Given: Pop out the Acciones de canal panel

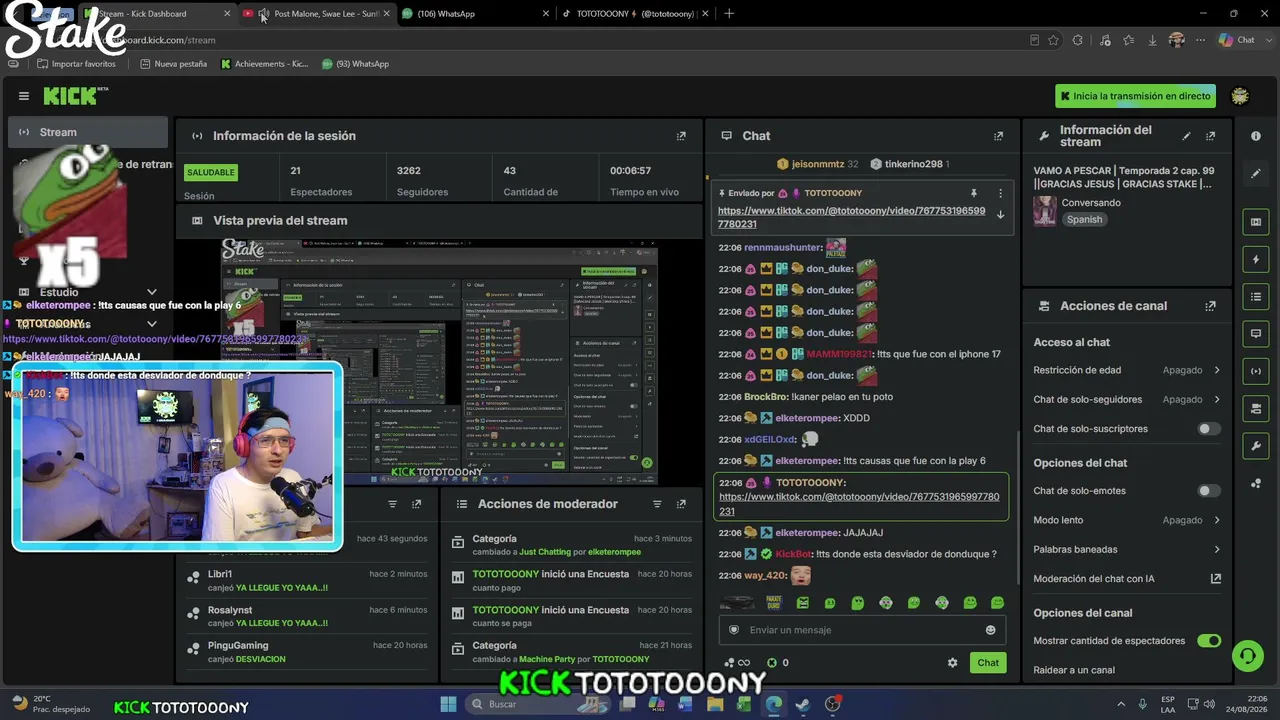Looking at the screenshot, I should click(x=1211, y=306).
